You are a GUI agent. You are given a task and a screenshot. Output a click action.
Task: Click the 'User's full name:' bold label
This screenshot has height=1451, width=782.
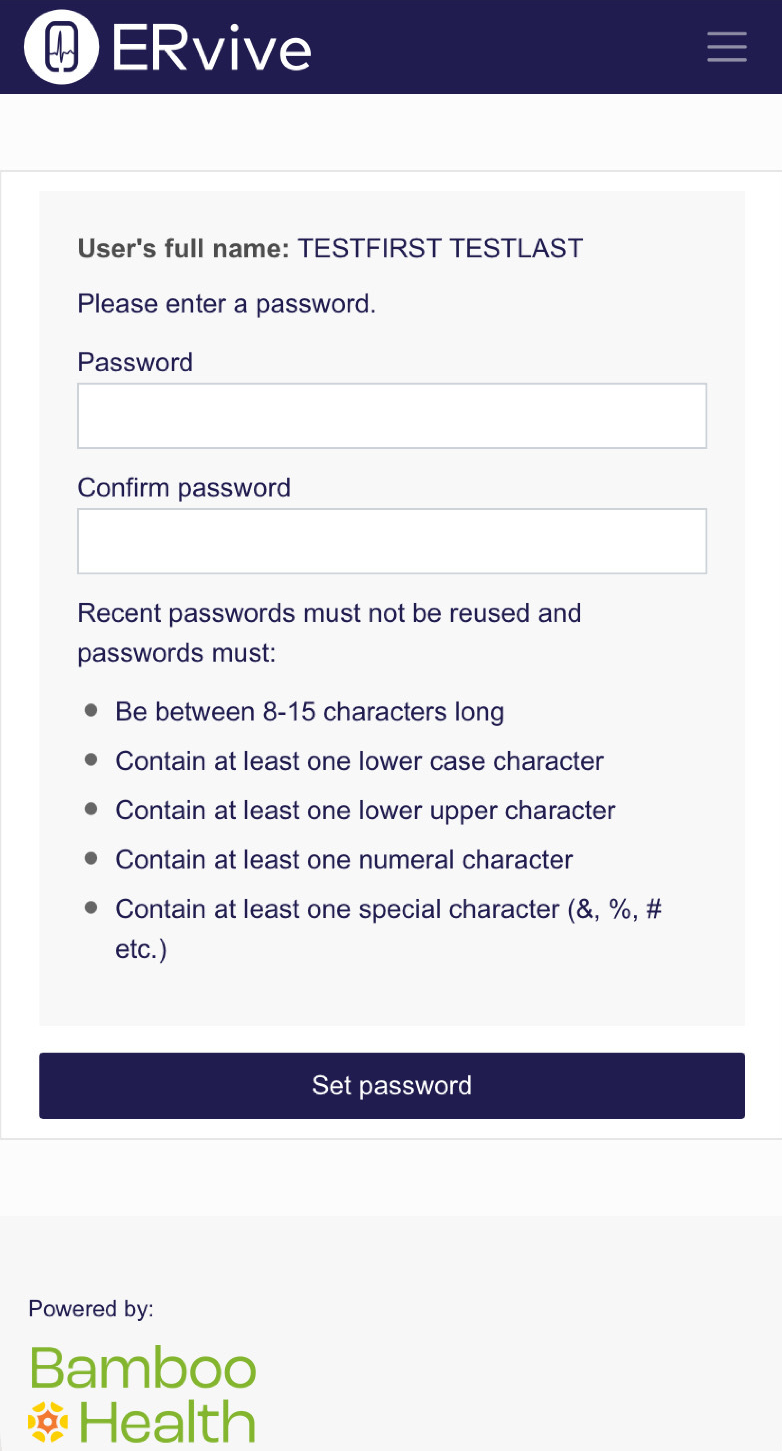tap(184, 248)
